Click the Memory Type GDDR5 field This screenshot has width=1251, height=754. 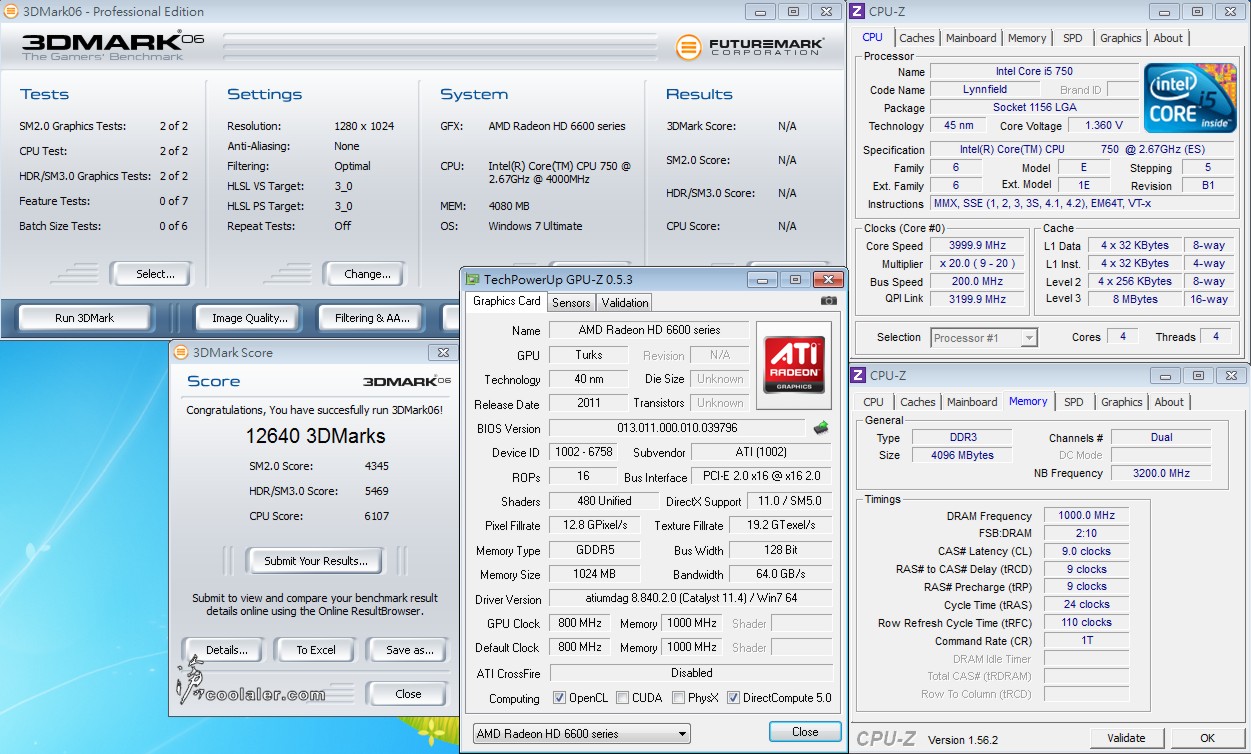point(594,550)
